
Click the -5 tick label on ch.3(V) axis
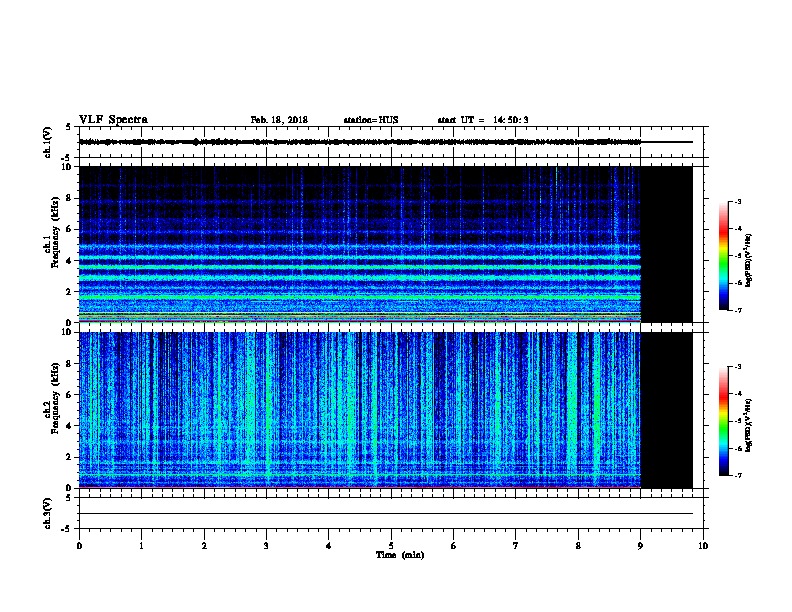[67, 529]
